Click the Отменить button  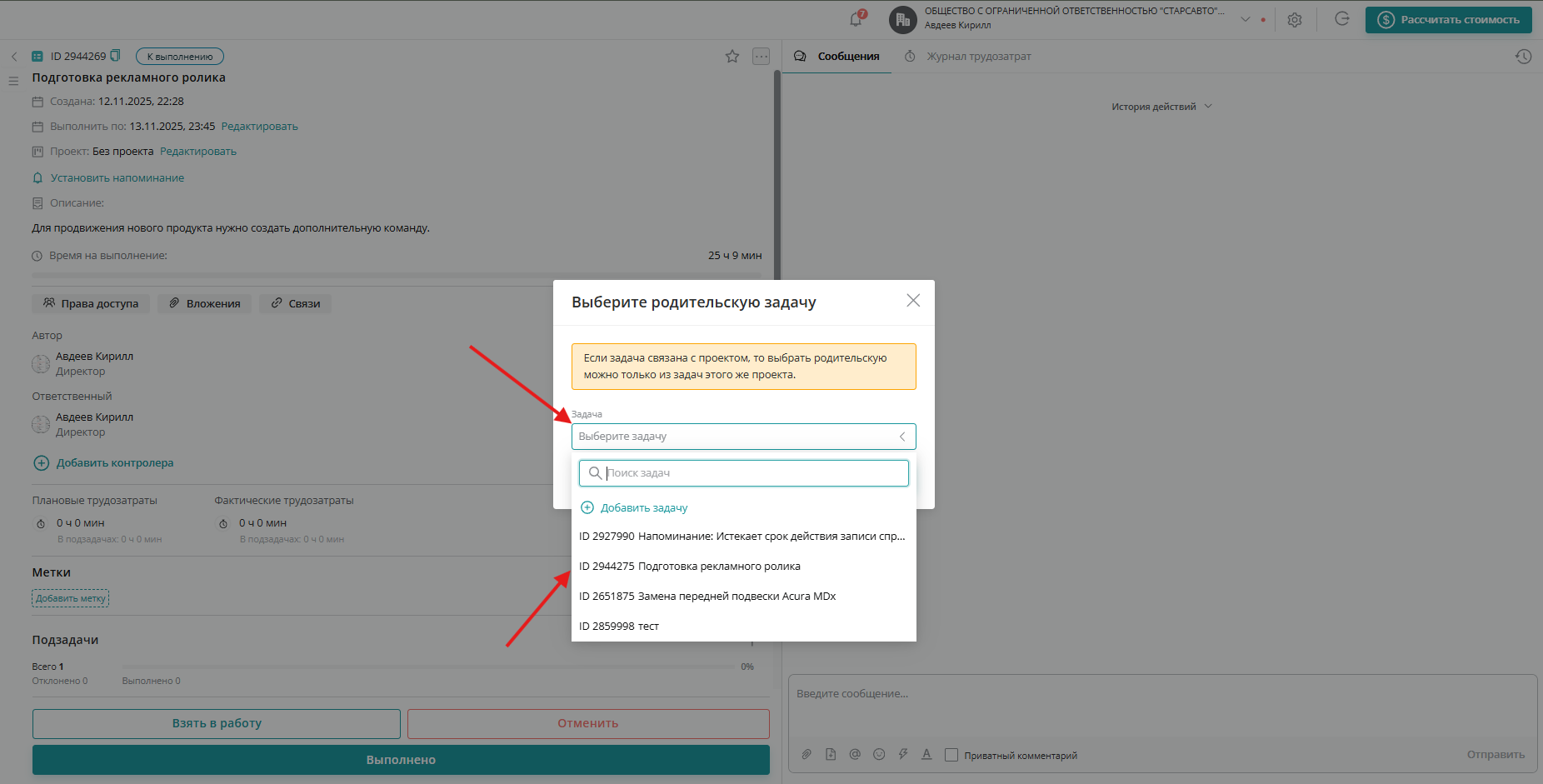click(x=588, y=723)
